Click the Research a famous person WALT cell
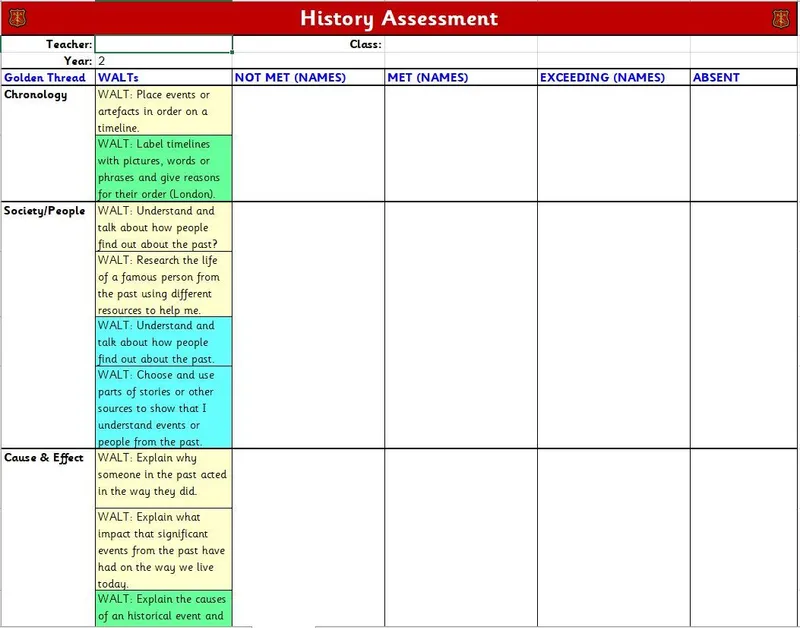 coord(164,284)
